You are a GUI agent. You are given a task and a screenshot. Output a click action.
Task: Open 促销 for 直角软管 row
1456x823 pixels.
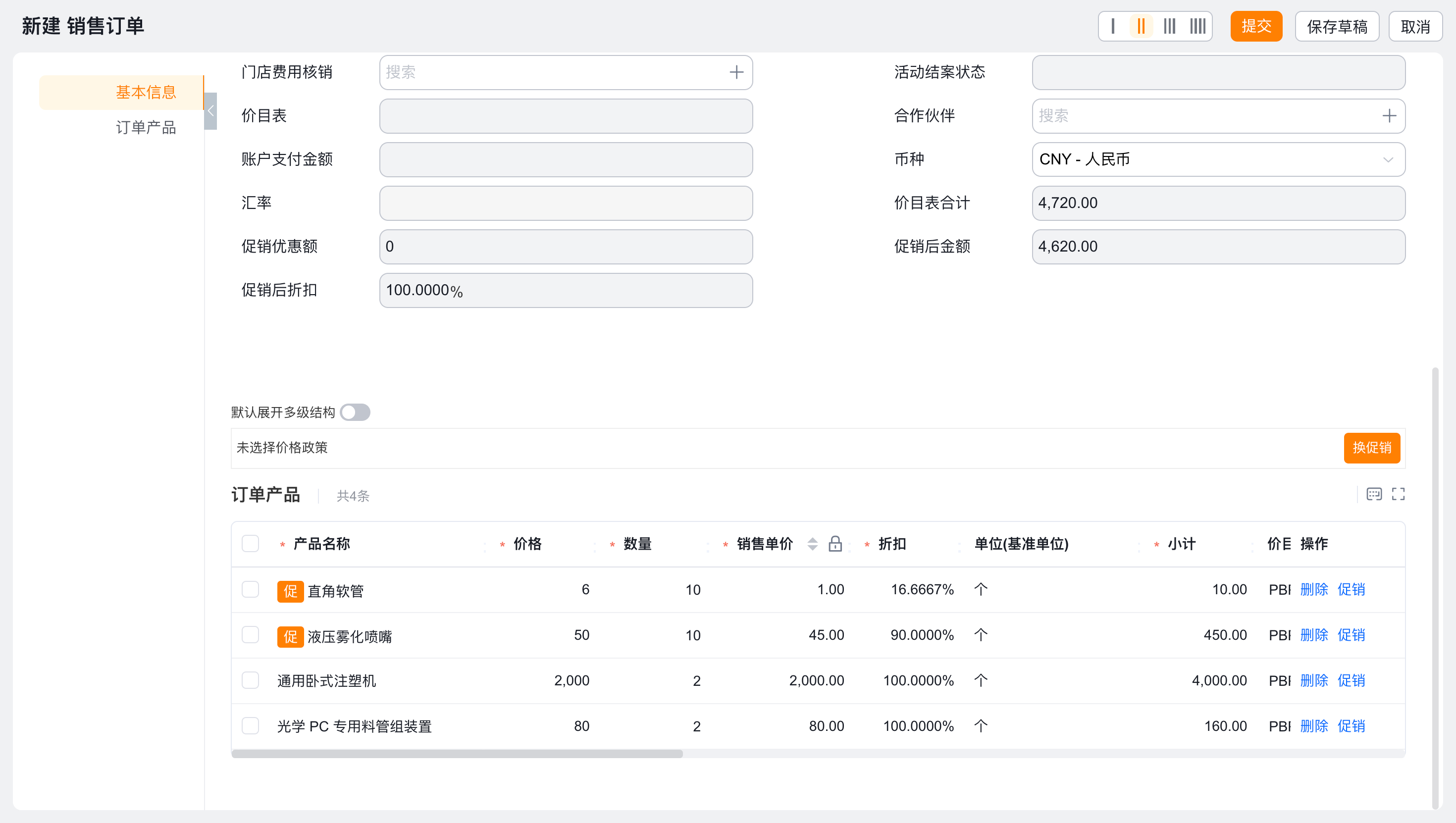(1351, 590)
